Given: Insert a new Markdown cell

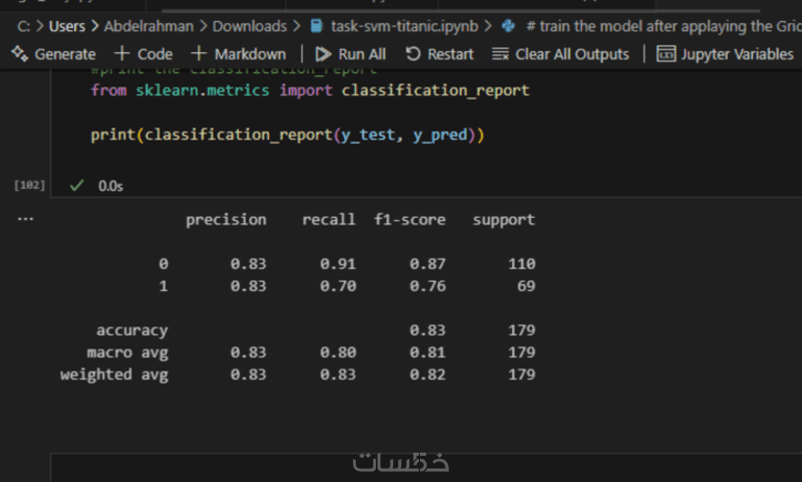Looking at the screenshot, I should tap(238, 54).
